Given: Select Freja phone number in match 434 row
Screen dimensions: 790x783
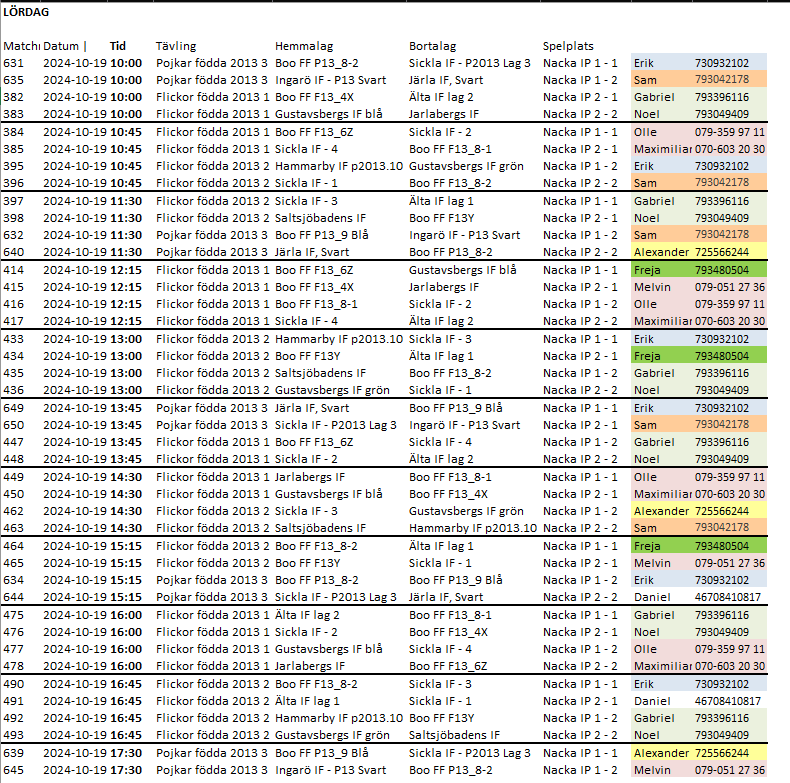Looking at the screenshot, I should 721,356.
